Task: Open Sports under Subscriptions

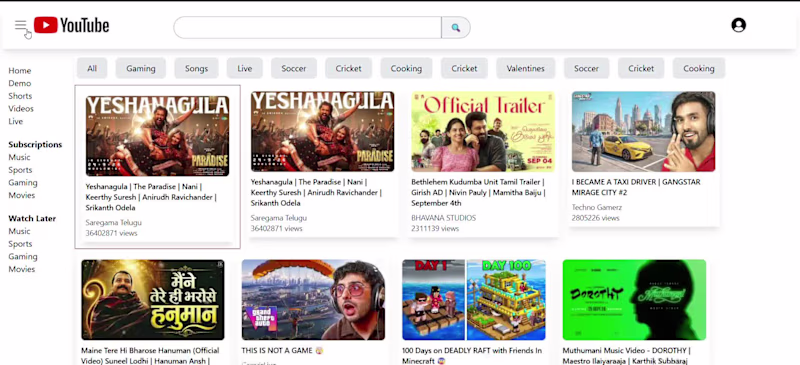Action: (20, 170)
